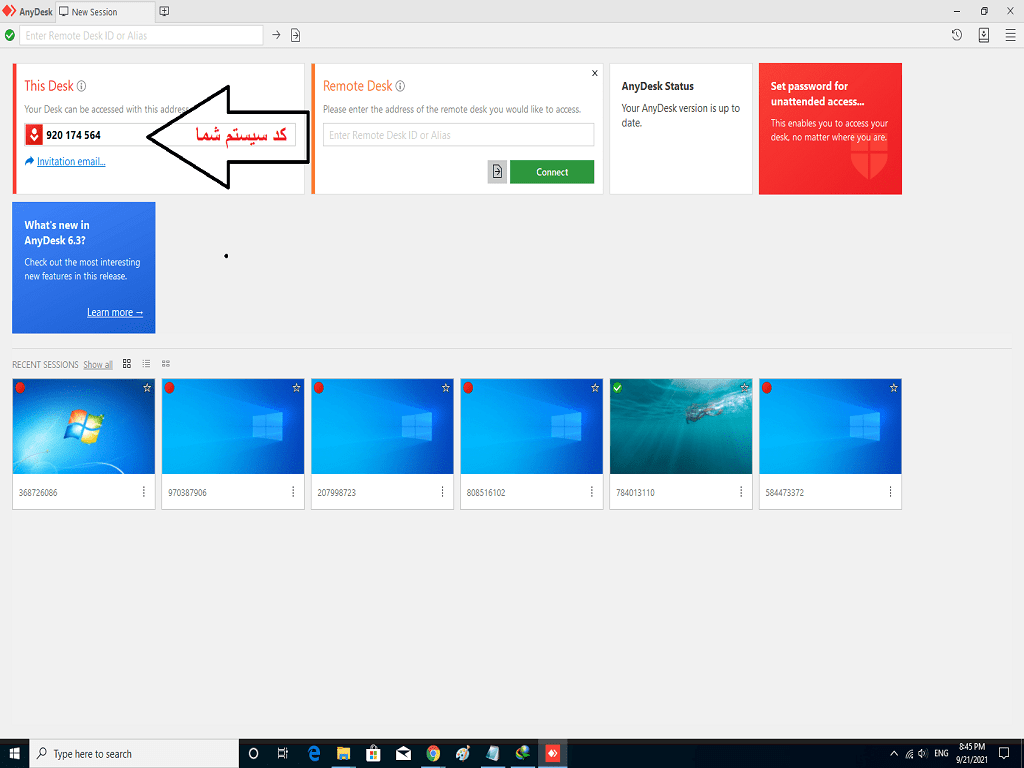Open session thumbnail 970387906

pos(232,426)
